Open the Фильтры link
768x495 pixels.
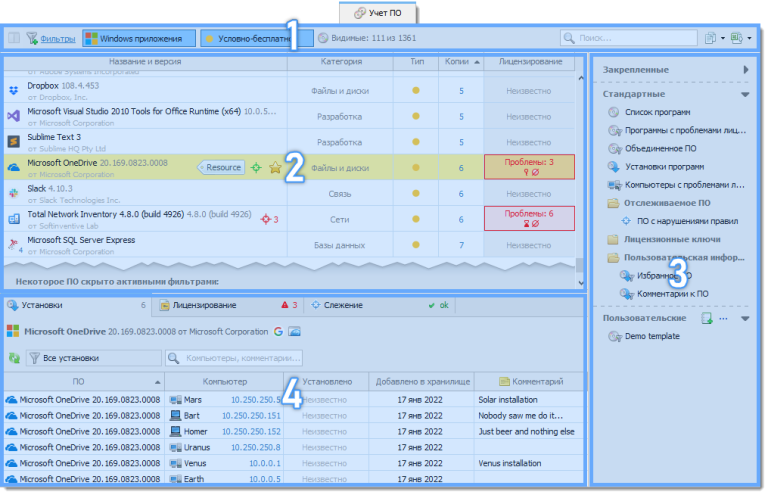pyautogui.click(x=58, y=38)
